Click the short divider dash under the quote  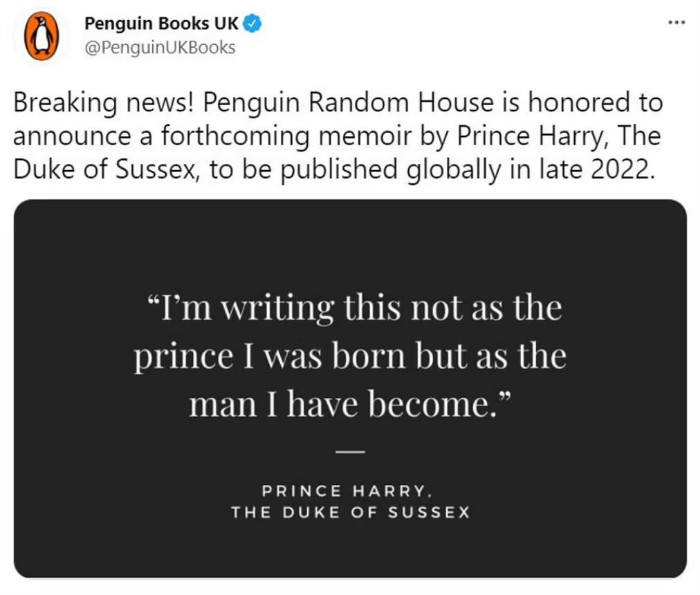coord(350,452)
